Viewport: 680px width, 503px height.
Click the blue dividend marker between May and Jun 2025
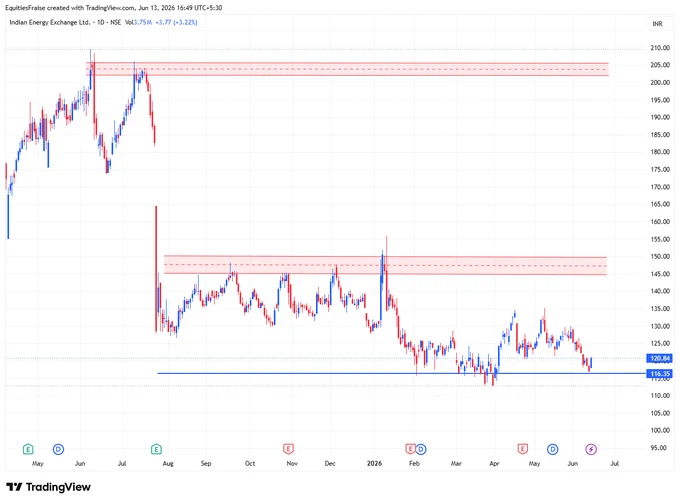coord(59,449)
